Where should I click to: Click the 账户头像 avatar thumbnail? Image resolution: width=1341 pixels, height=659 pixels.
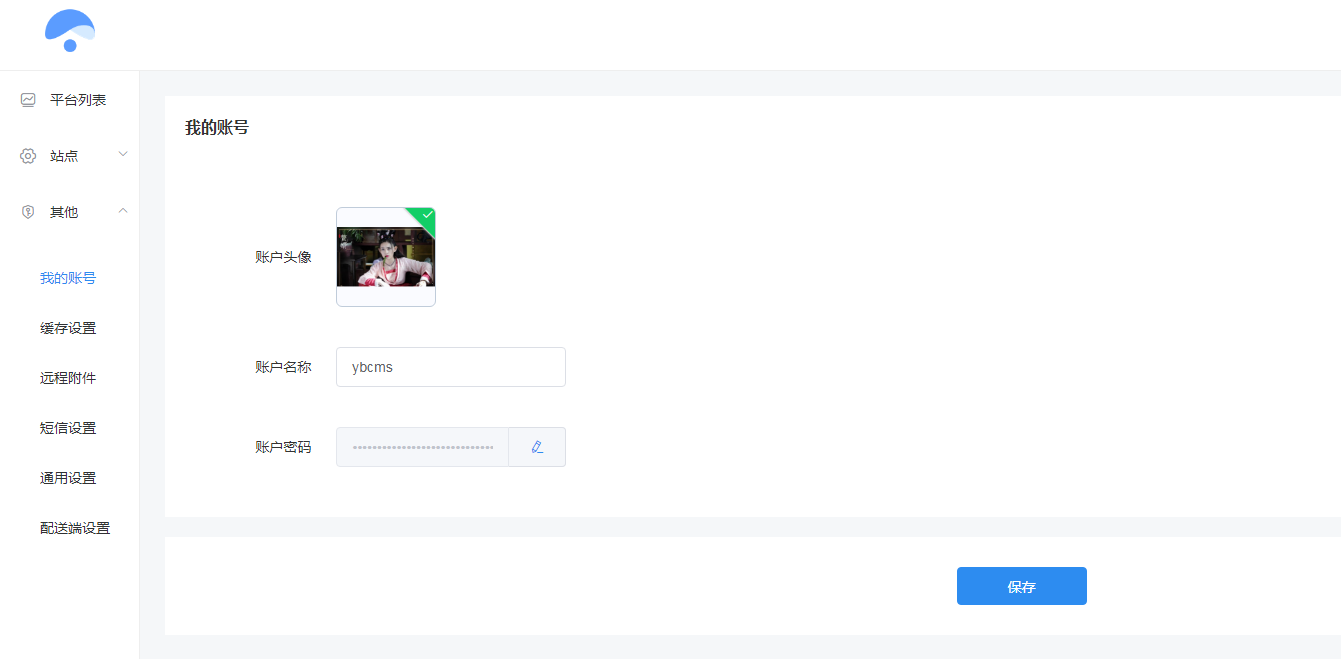386,257
